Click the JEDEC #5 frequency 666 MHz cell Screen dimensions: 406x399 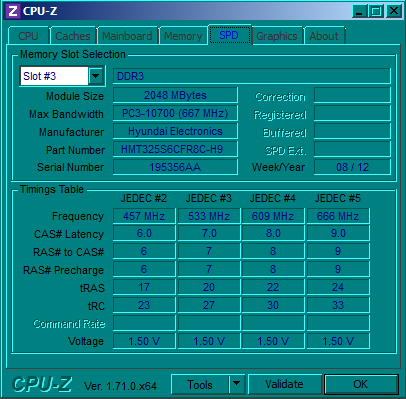tap(338, 216)
